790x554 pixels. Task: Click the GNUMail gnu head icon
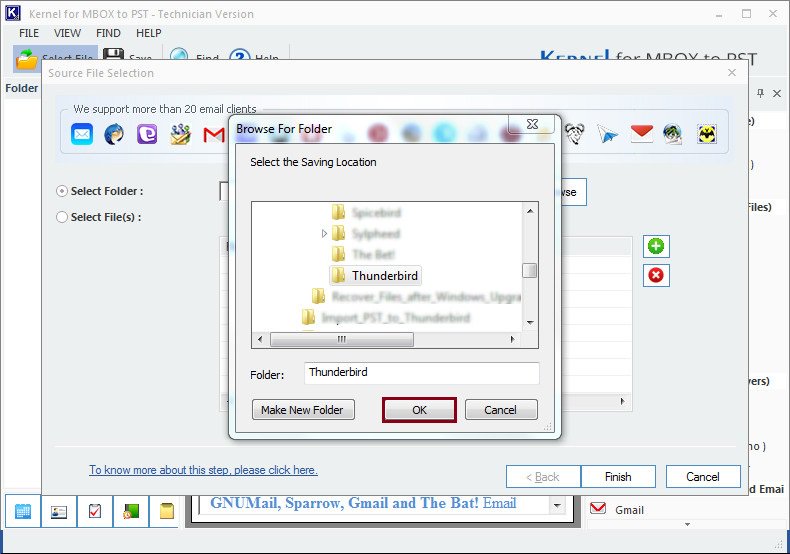574,134
